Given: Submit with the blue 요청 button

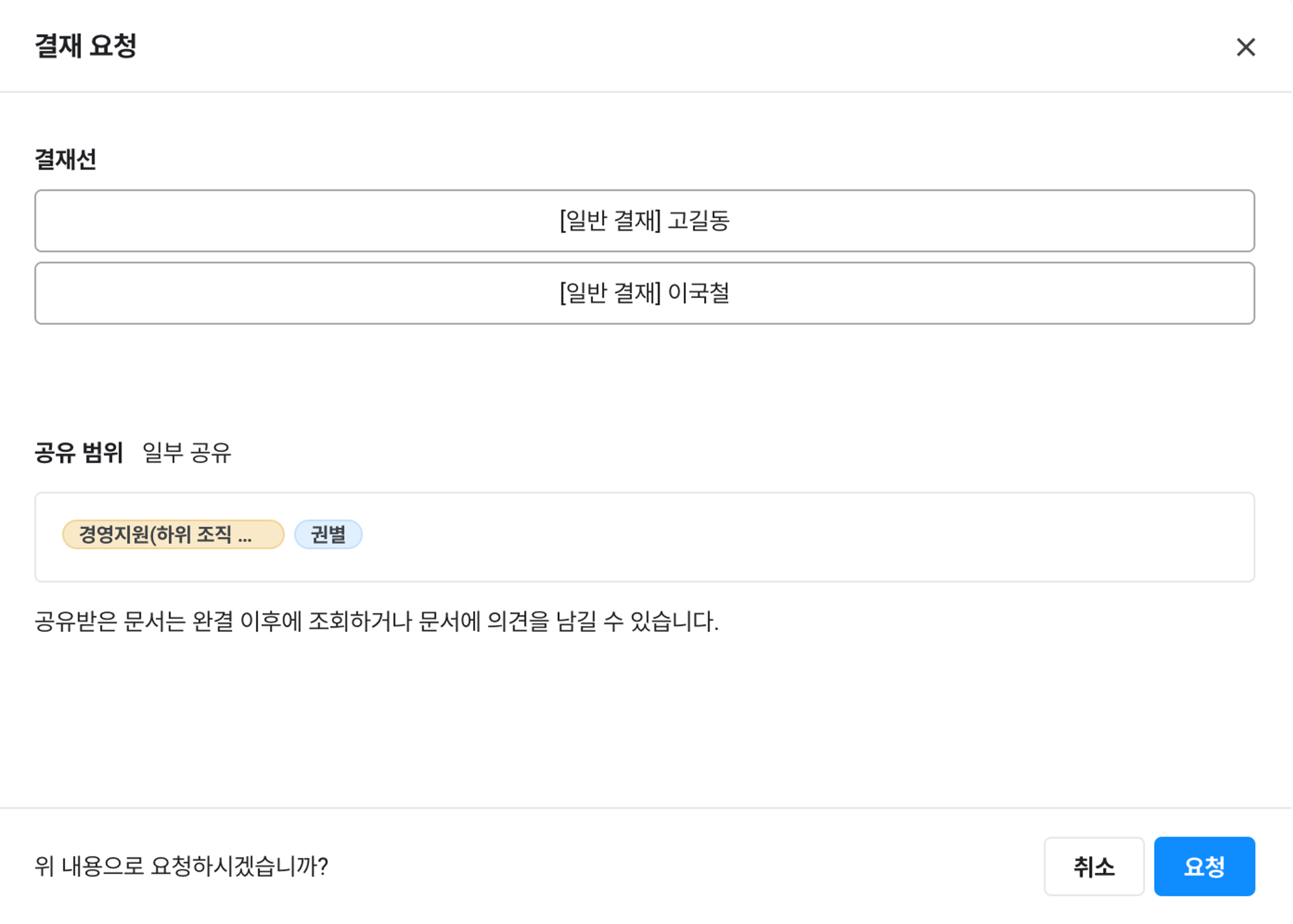Looking at the screenshot, I should (1204, 866).
